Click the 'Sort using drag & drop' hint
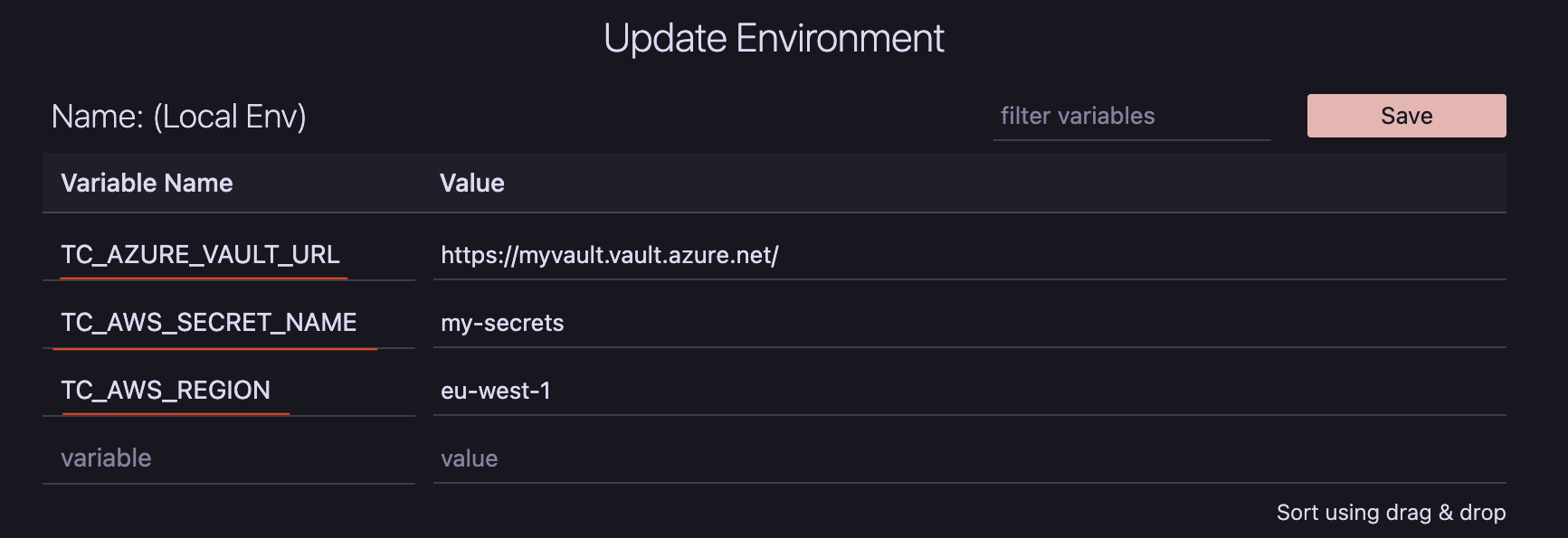The image size is (1568, 538). tap(1391, 513)
